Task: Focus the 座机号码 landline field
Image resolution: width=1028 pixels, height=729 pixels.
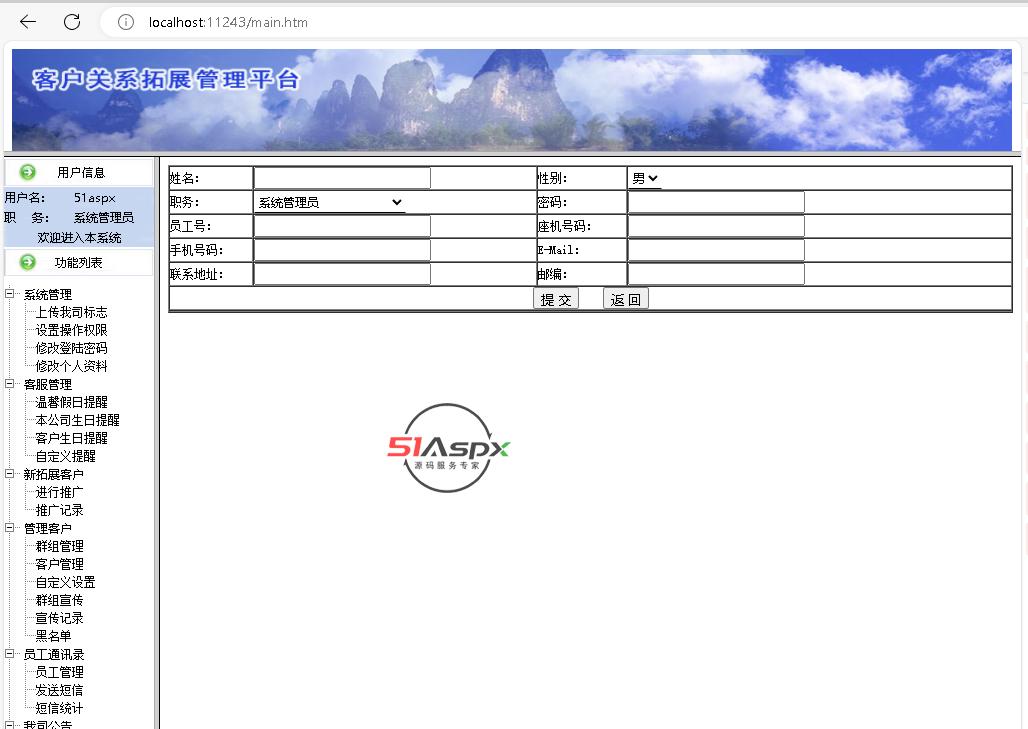Action: 716,226
